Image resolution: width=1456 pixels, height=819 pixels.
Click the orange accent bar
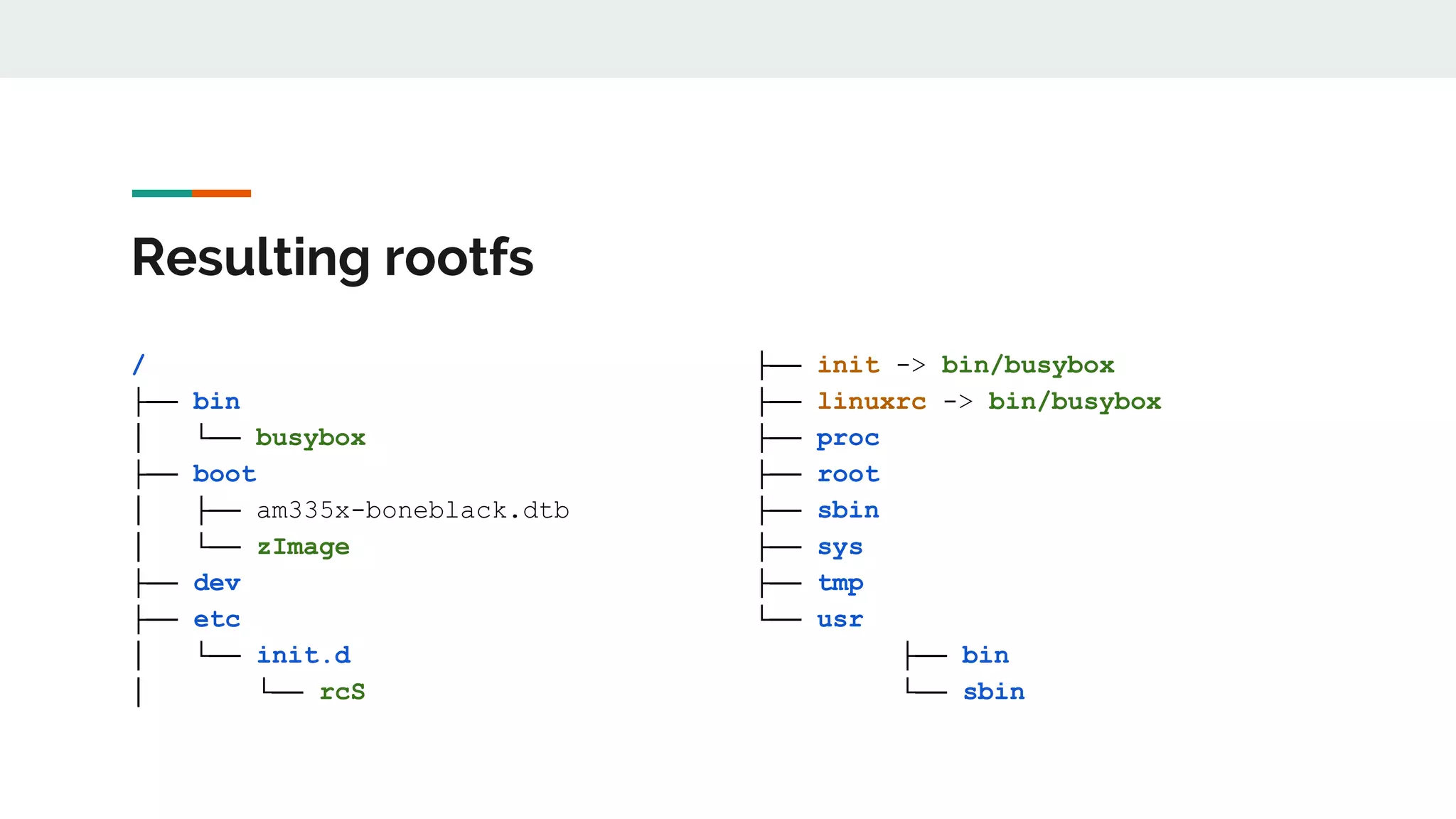click(x=221, y=193)
